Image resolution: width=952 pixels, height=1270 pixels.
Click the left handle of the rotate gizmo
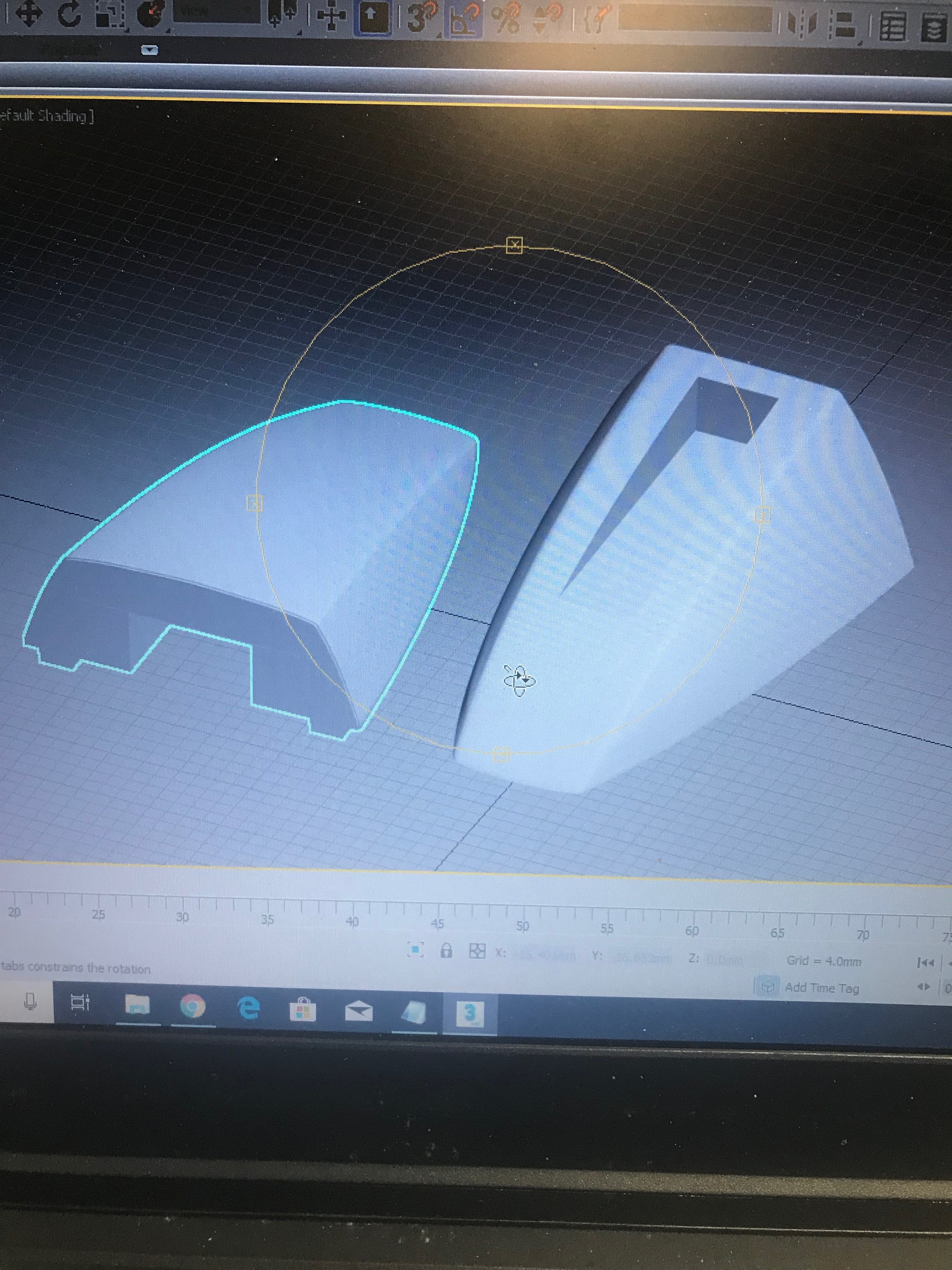pos(254,504)
